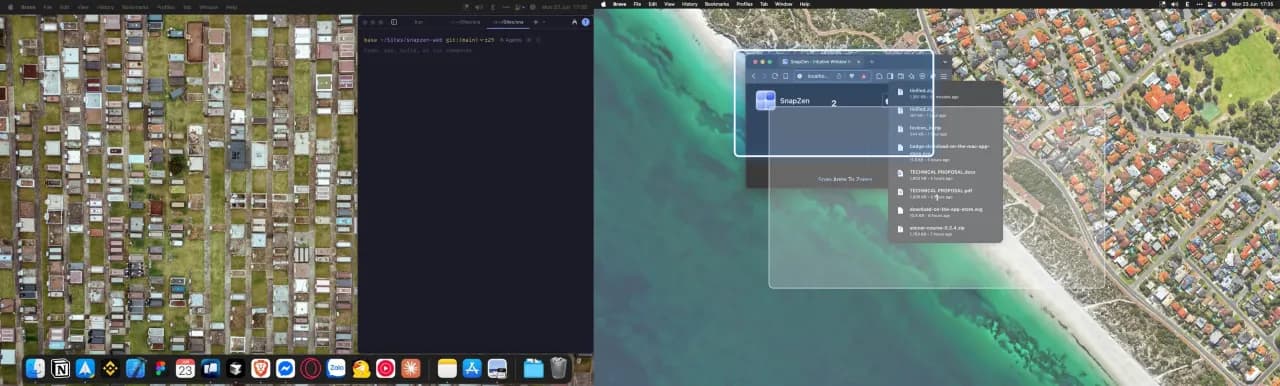Launch YouTube Music from the Dock
Viewport: 1280px width, 386px height.
coord(385,368)
